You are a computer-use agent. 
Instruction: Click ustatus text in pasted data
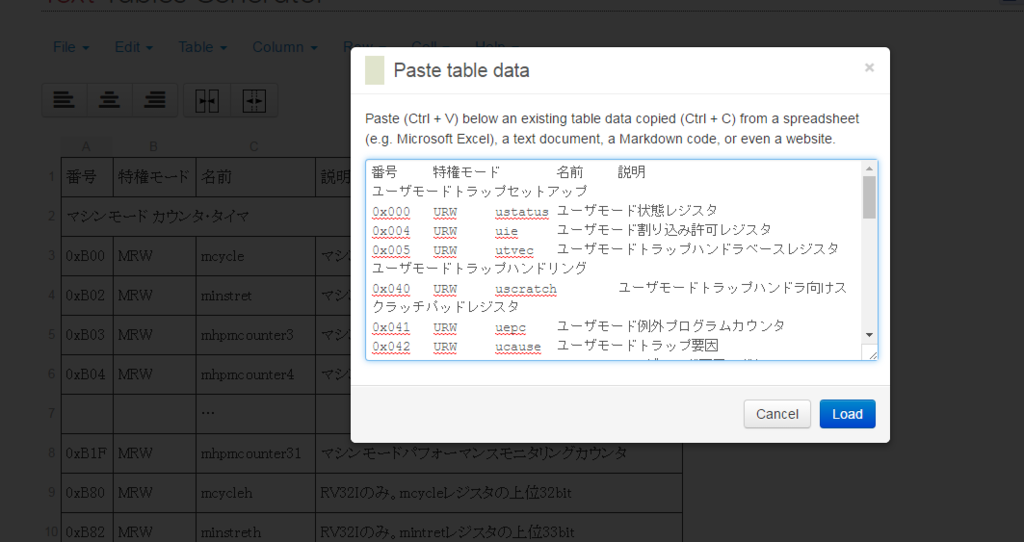pos(522,212)
